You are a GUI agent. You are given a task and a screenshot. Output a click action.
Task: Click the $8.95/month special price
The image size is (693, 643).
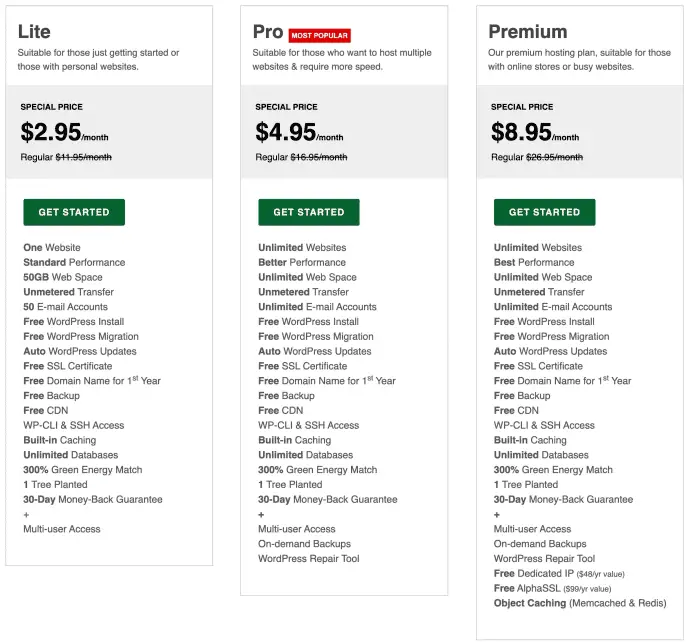pyautogui.click(x=535, y=132)
